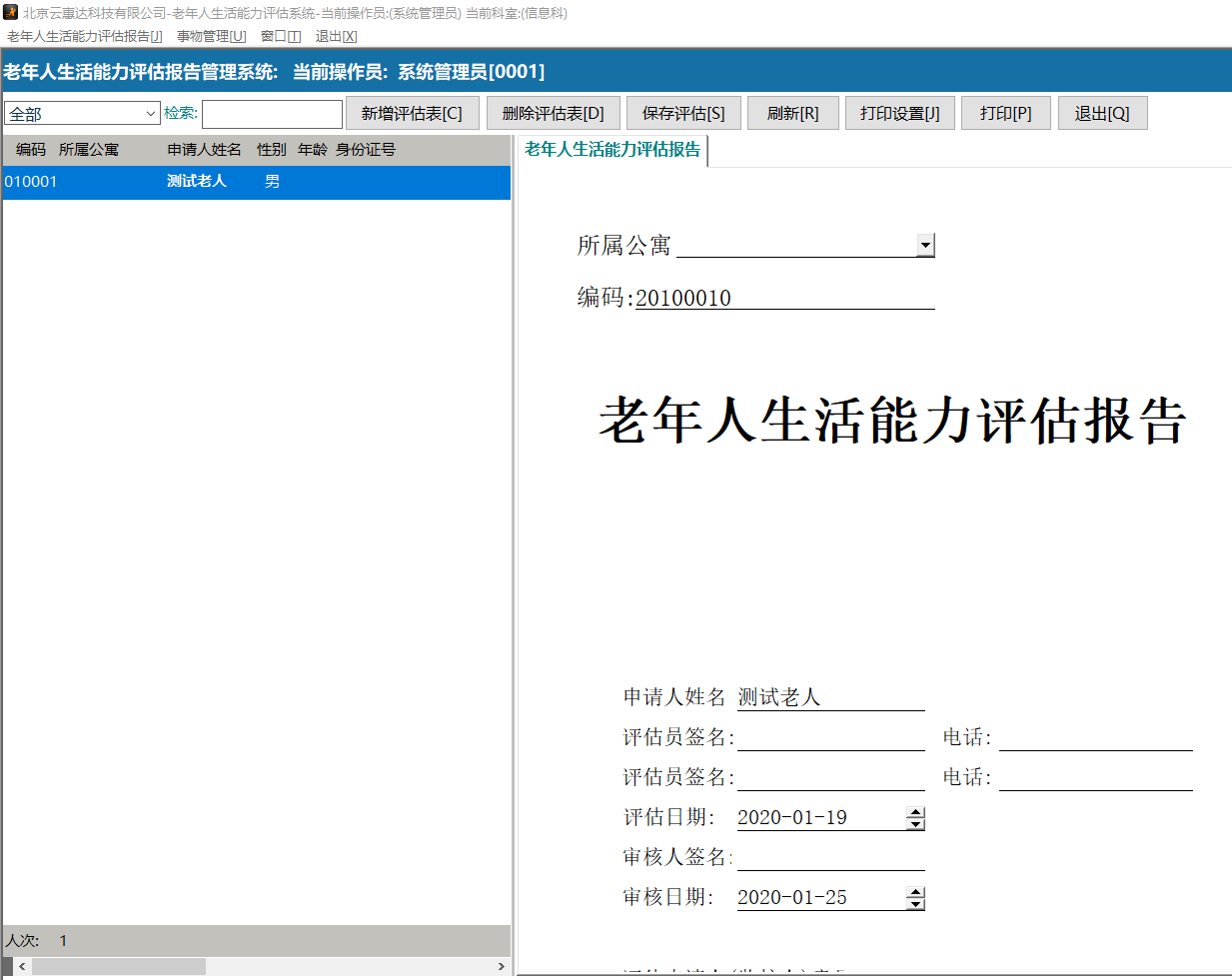The height and width of the screenshot is (980, 1232).
Task: Open the 全部 filter dropdown
Action: pos(82,114)
